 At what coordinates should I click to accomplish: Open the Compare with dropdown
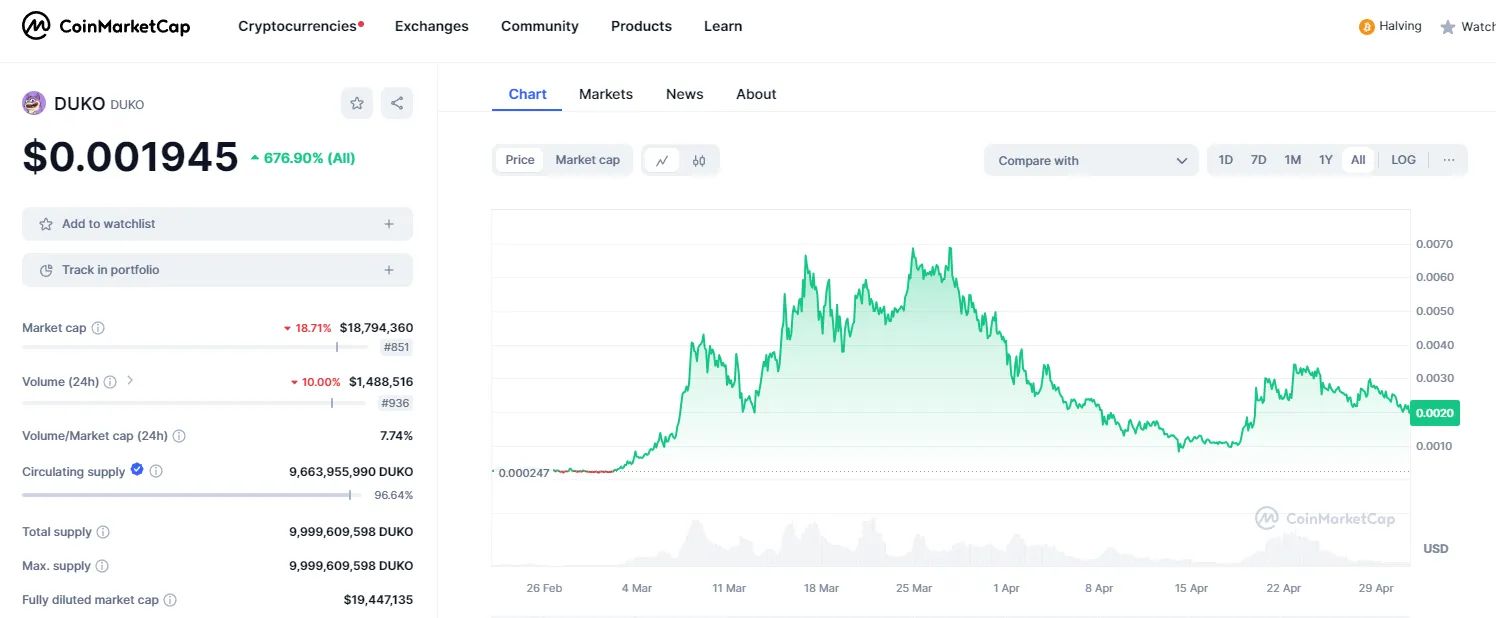click(1091, 160)
